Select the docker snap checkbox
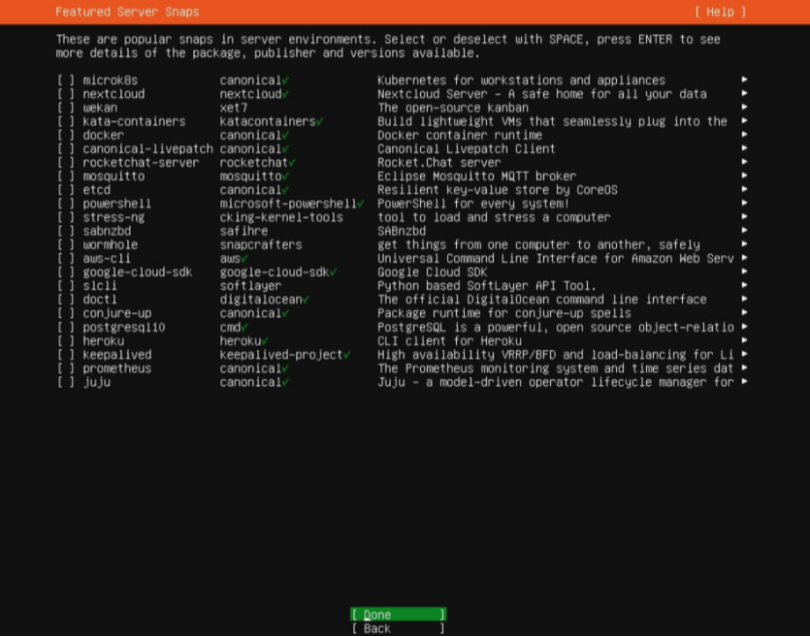 [66, 135]
